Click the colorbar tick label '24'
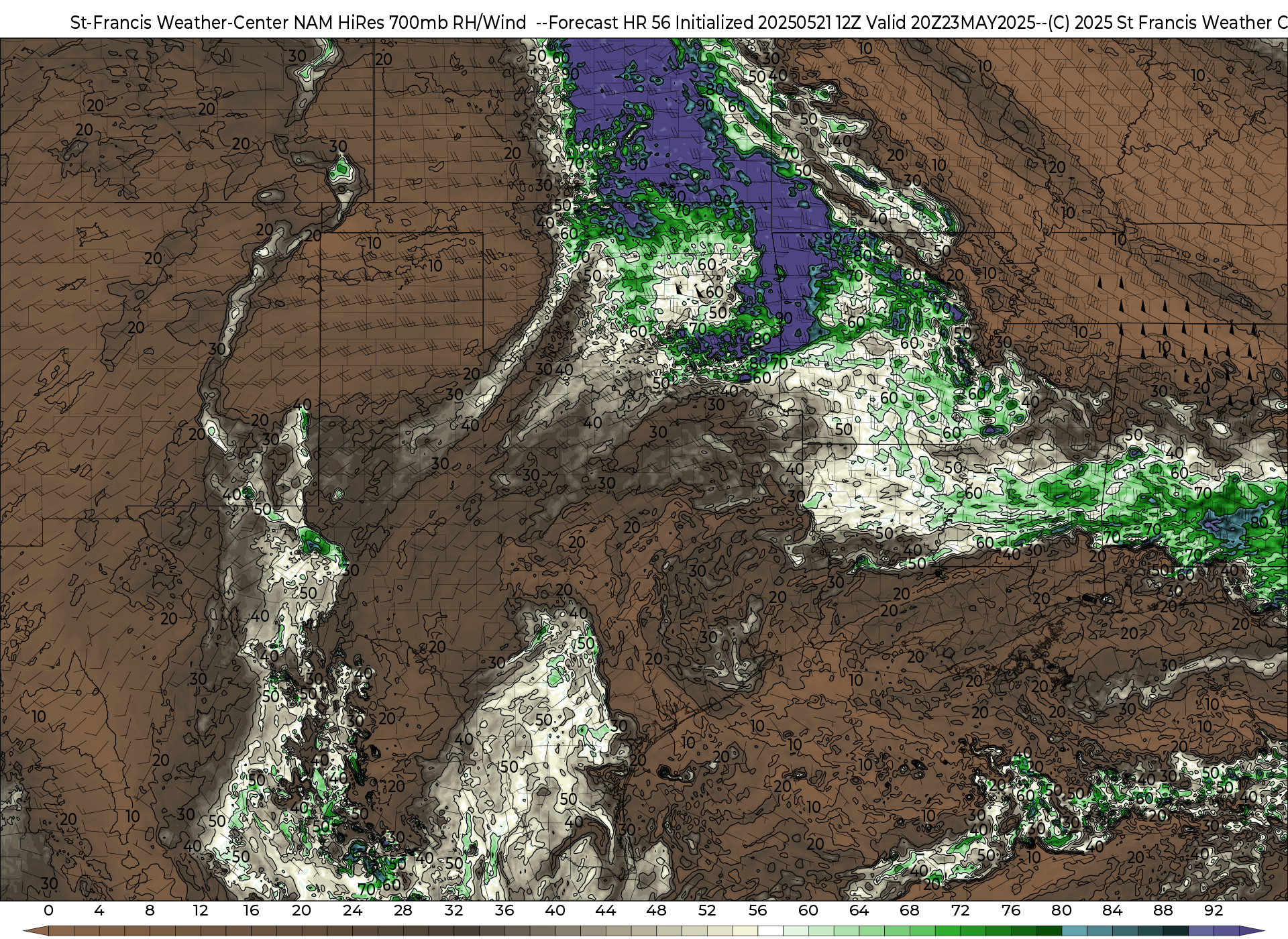Viewport: 1288px width, 939px height. (352, 910)
